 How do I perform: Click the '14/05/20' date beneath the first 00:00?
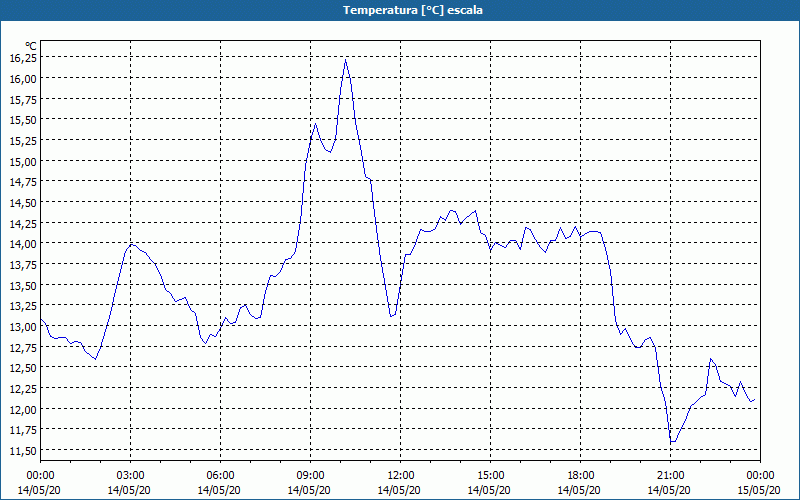click(39, 490)
